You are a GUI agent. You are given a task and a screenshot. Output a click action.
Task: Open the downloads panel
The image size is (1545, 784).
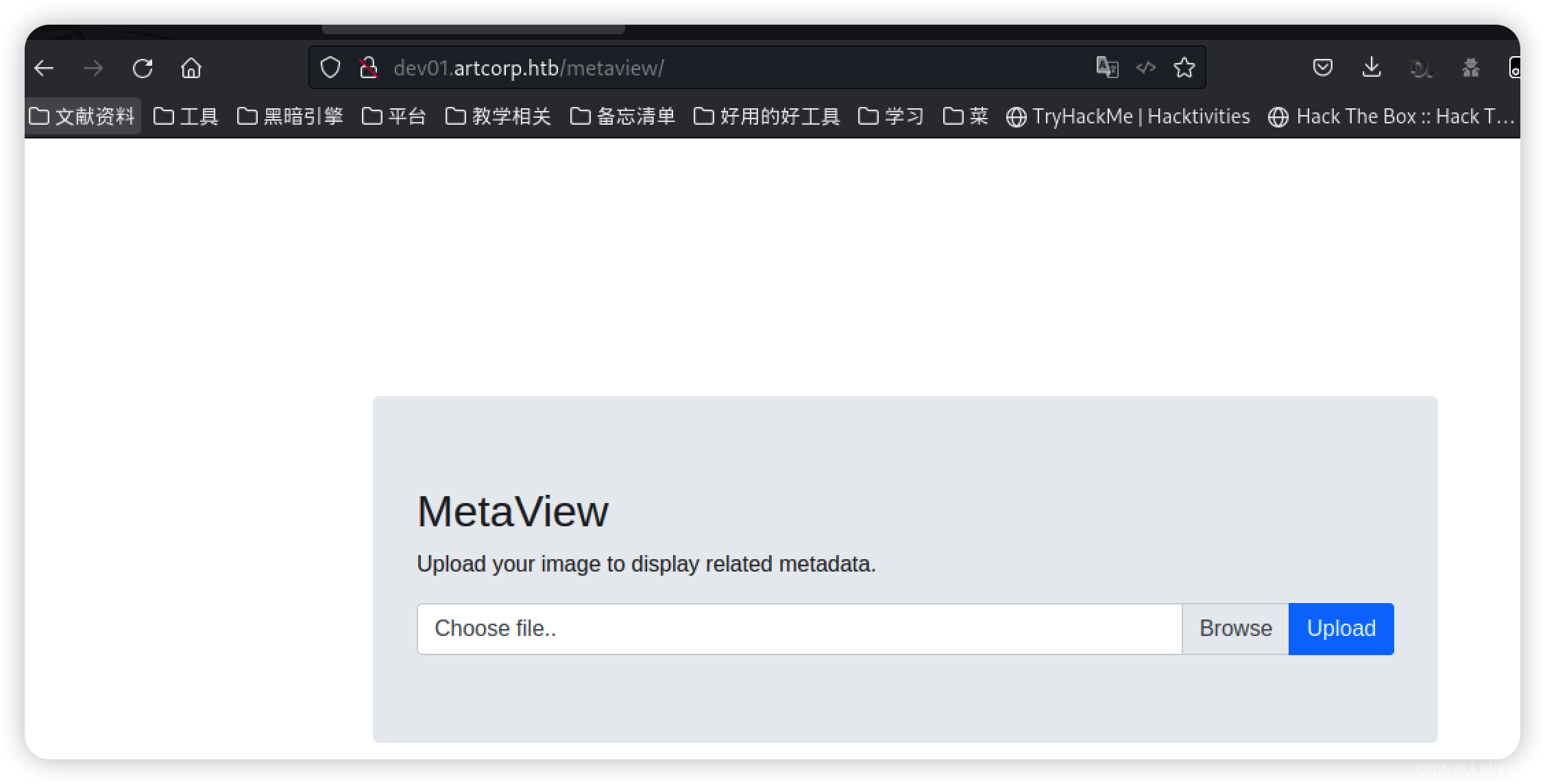pyautogui.click(x=1372, y=67)
